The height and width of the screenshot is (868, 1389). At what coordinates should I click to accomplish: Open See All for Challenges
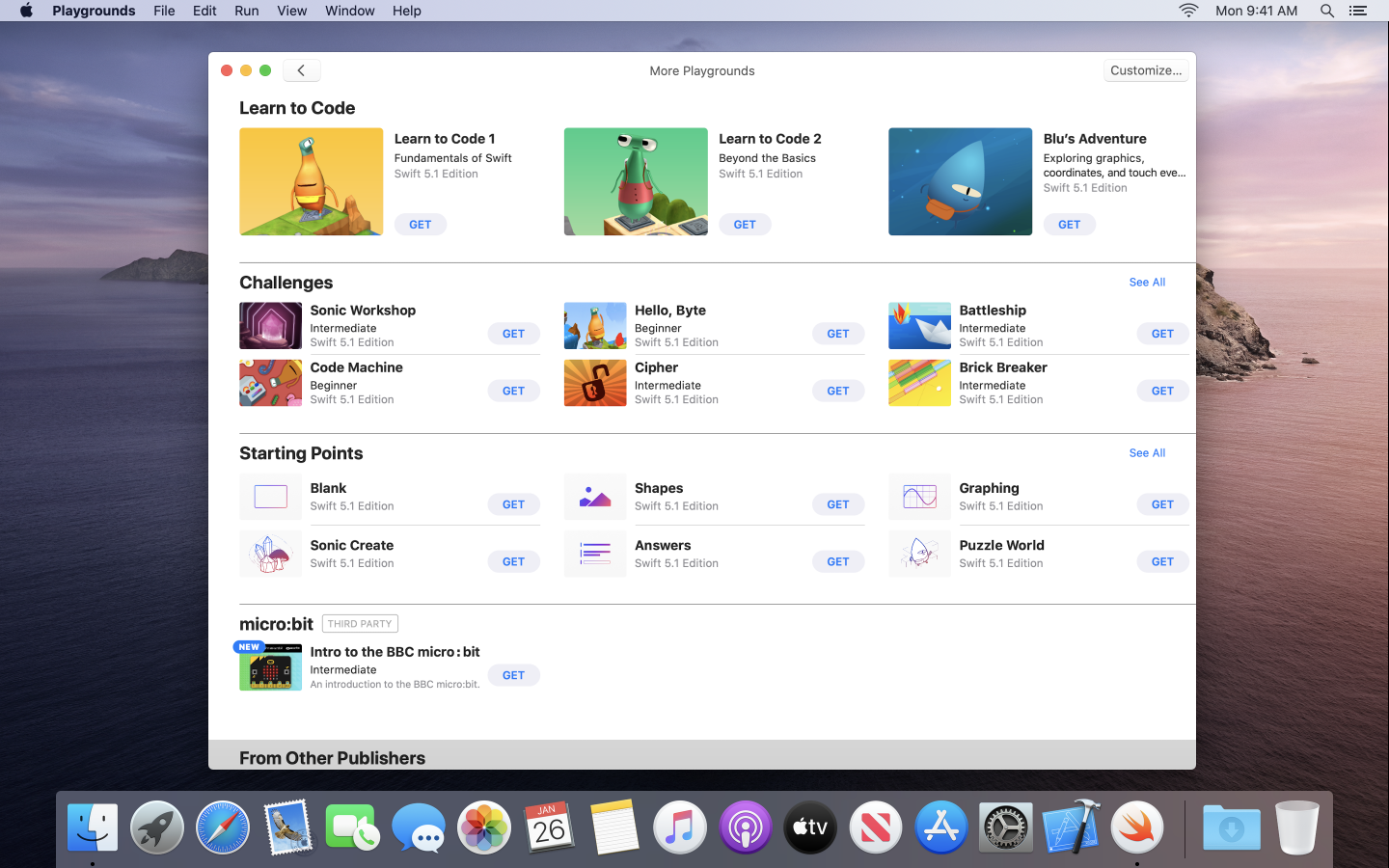(x=1146, y=282)
